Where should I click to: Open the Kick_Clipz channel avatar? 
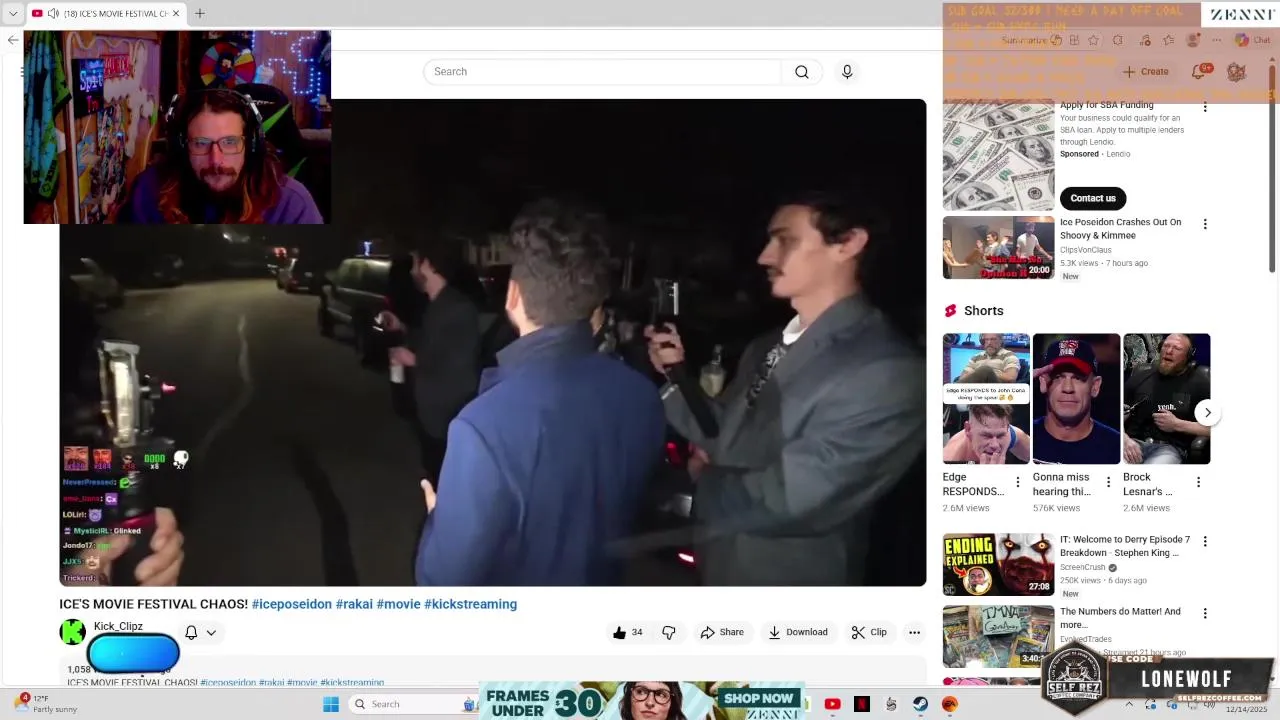pos(72,632)
